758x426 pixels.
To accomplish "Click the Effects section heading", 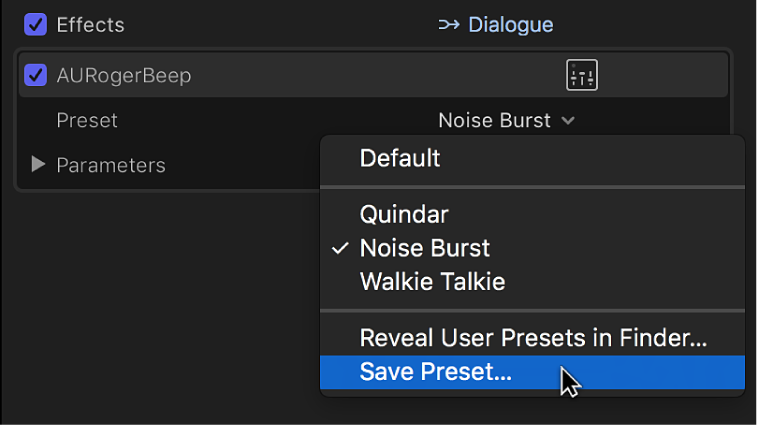I will [x=90, y=24].
